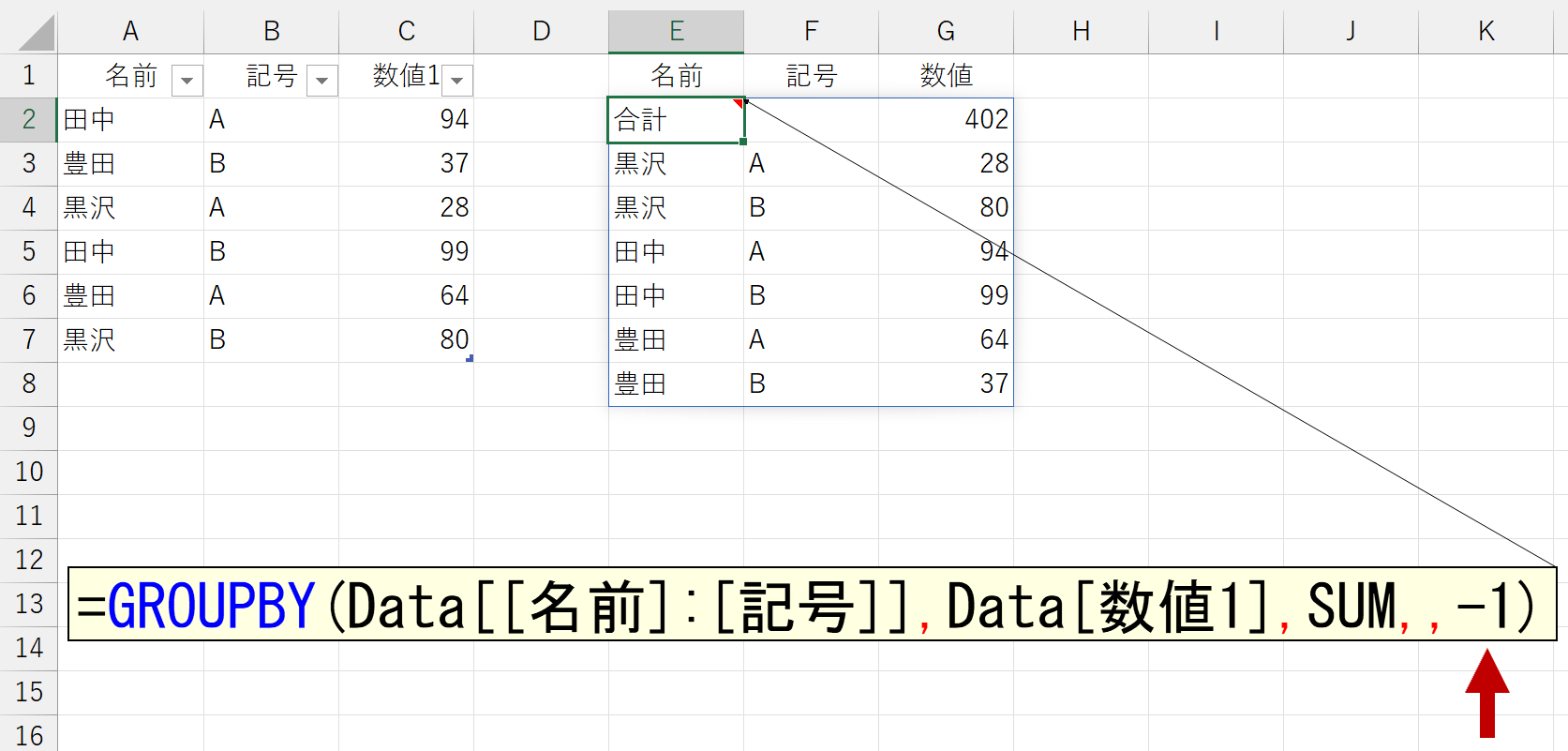Click the GROUPBY formula text box
1568x751 pixels.
point(811,605)
